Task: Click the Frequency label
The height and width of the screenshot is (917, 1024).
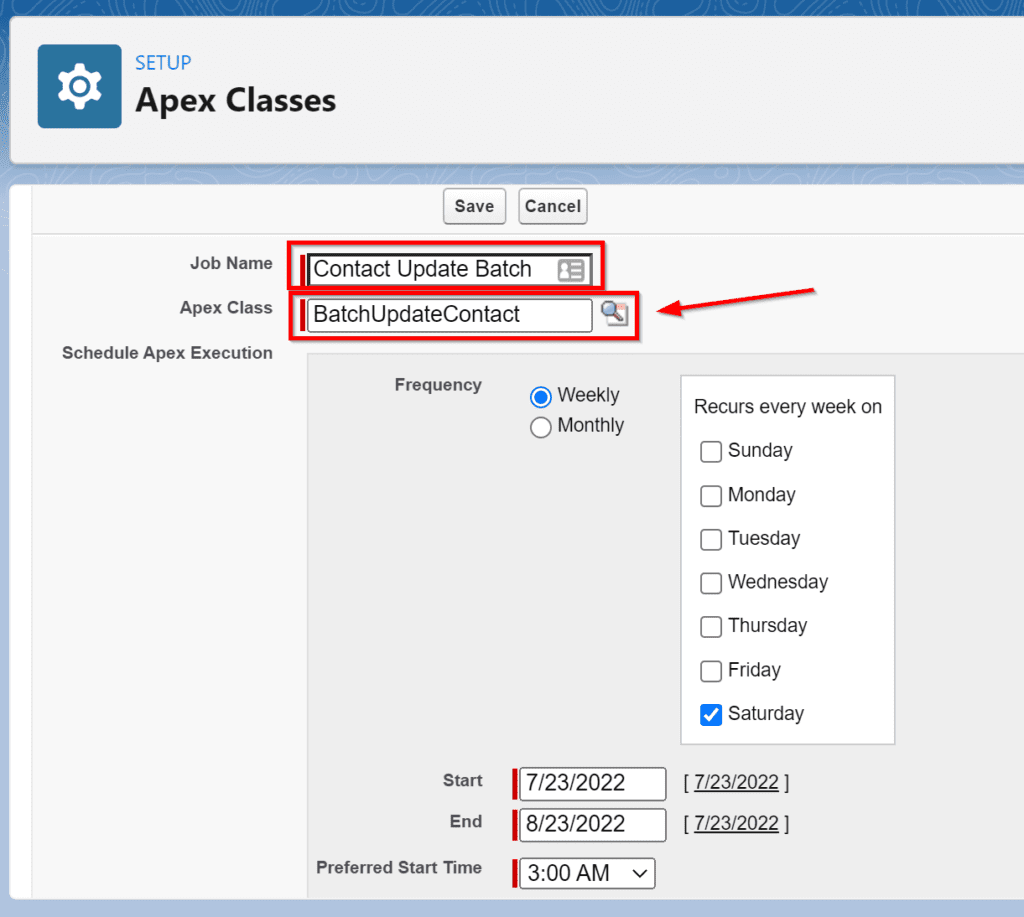Action: (438, 385)
